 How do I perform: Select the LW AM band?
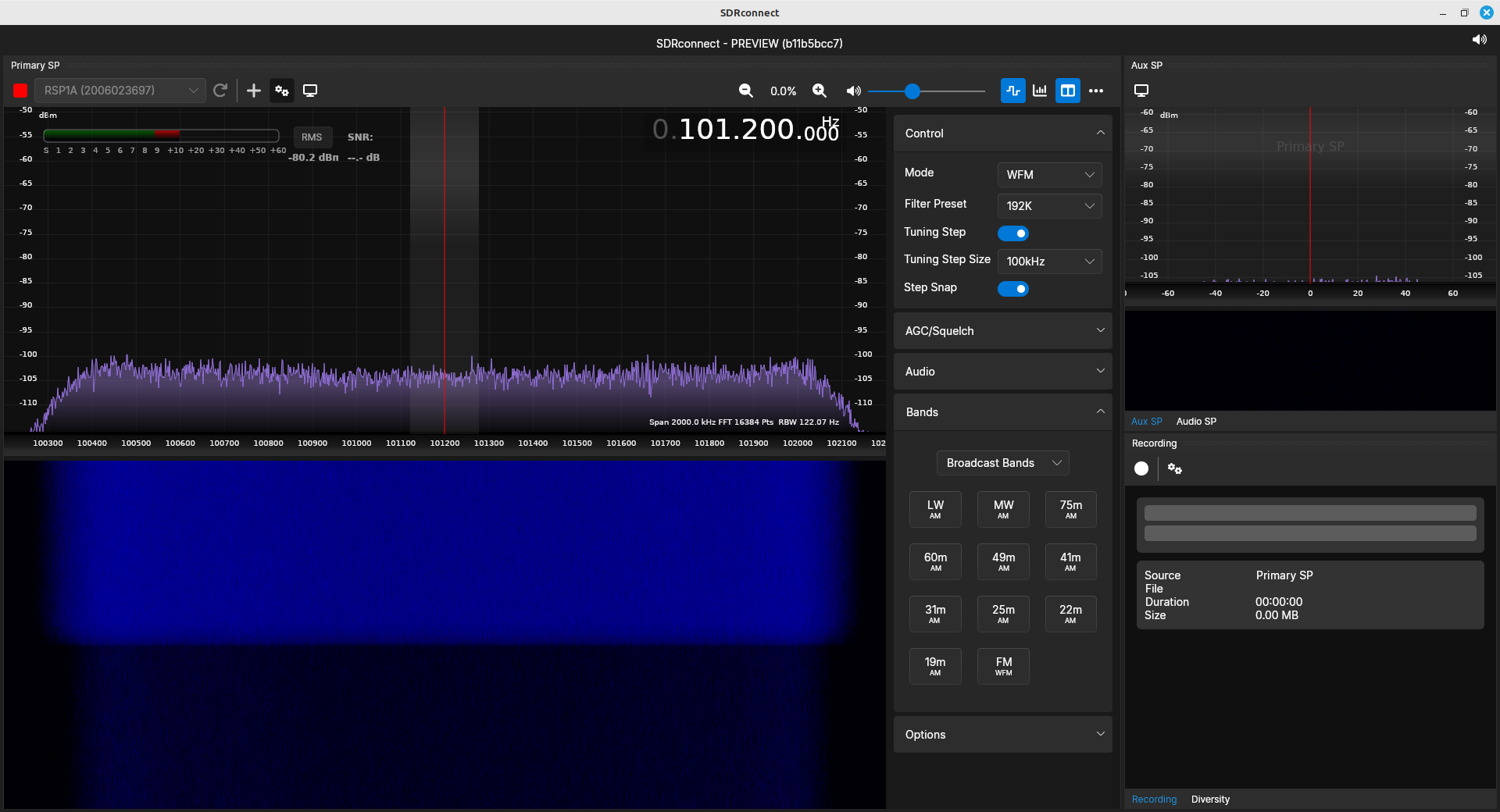935,509
